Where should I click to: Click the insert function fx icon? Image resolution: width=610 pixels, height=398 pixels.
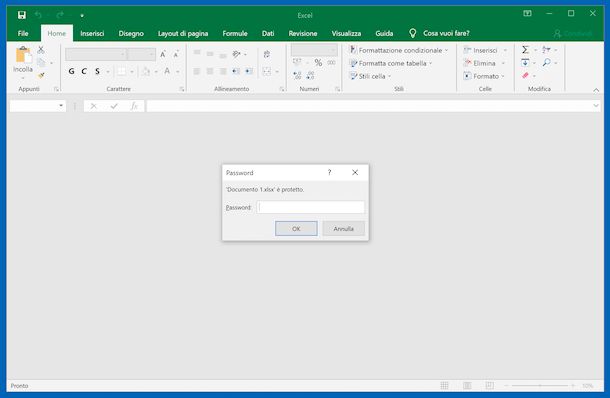coord(134,106)
